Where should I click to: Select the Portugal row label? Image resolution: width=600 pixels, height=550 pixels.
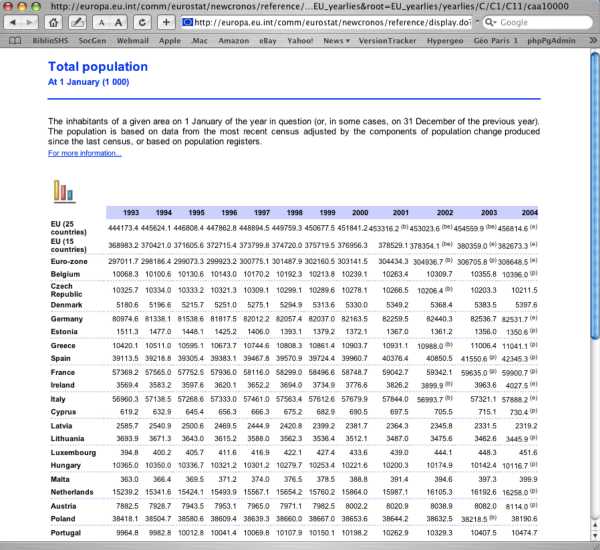[x=65, y=533]
